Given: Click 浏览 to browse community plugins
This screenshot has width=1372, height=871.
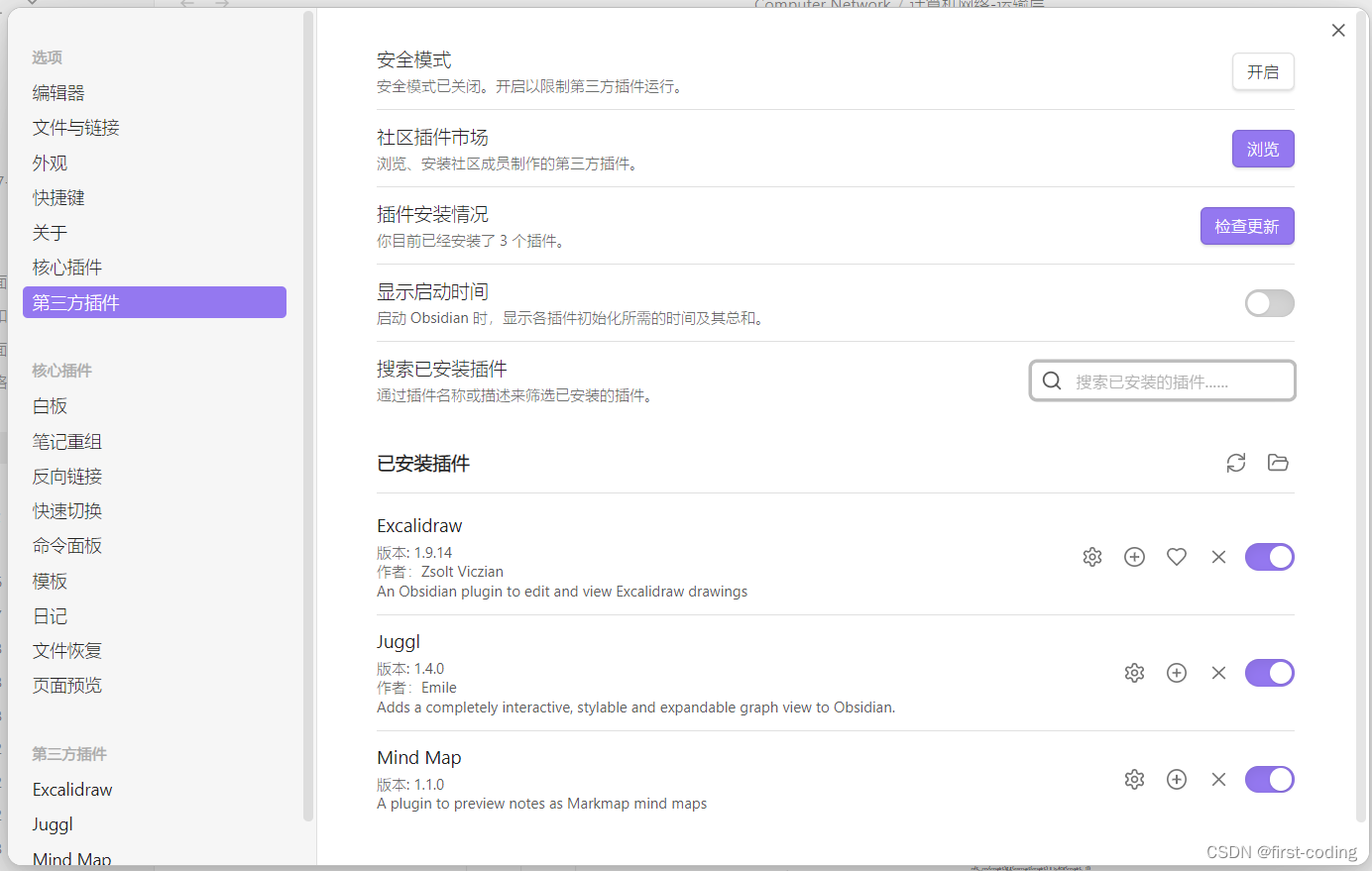Looking at the screenshot, I should point(1262,149).
